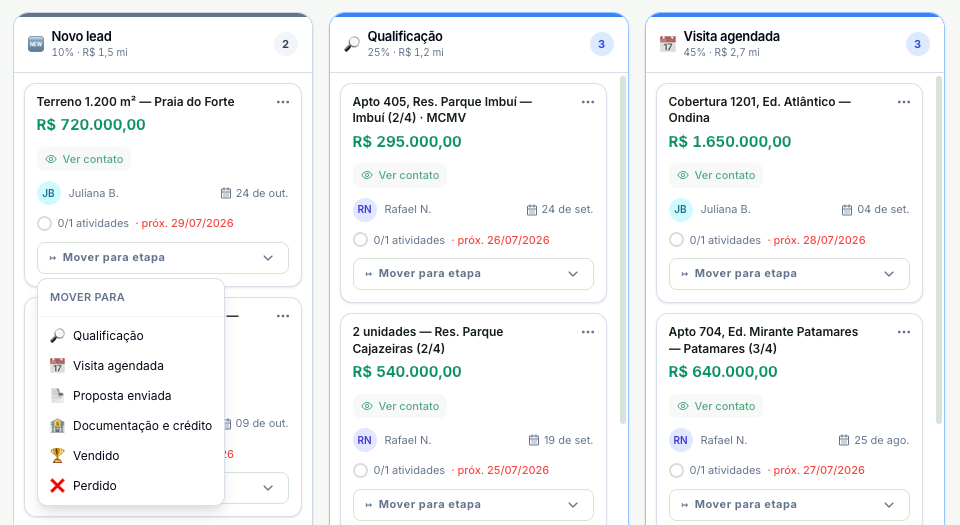The height and width of the screenshot is (525, 960).
Task: Click the price R$ 720.000,00
Action: 91,125
